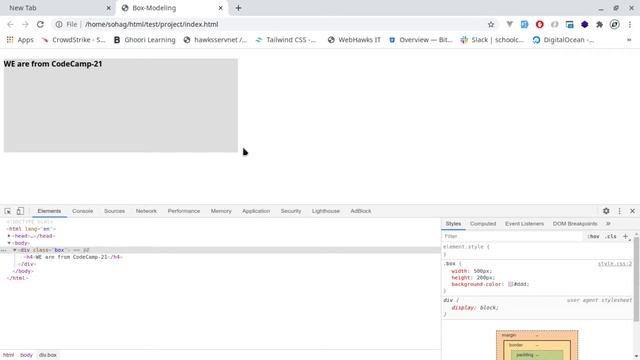
Task: Toggle the device toolbar icon in DevTools
Action: coord(20,211)
